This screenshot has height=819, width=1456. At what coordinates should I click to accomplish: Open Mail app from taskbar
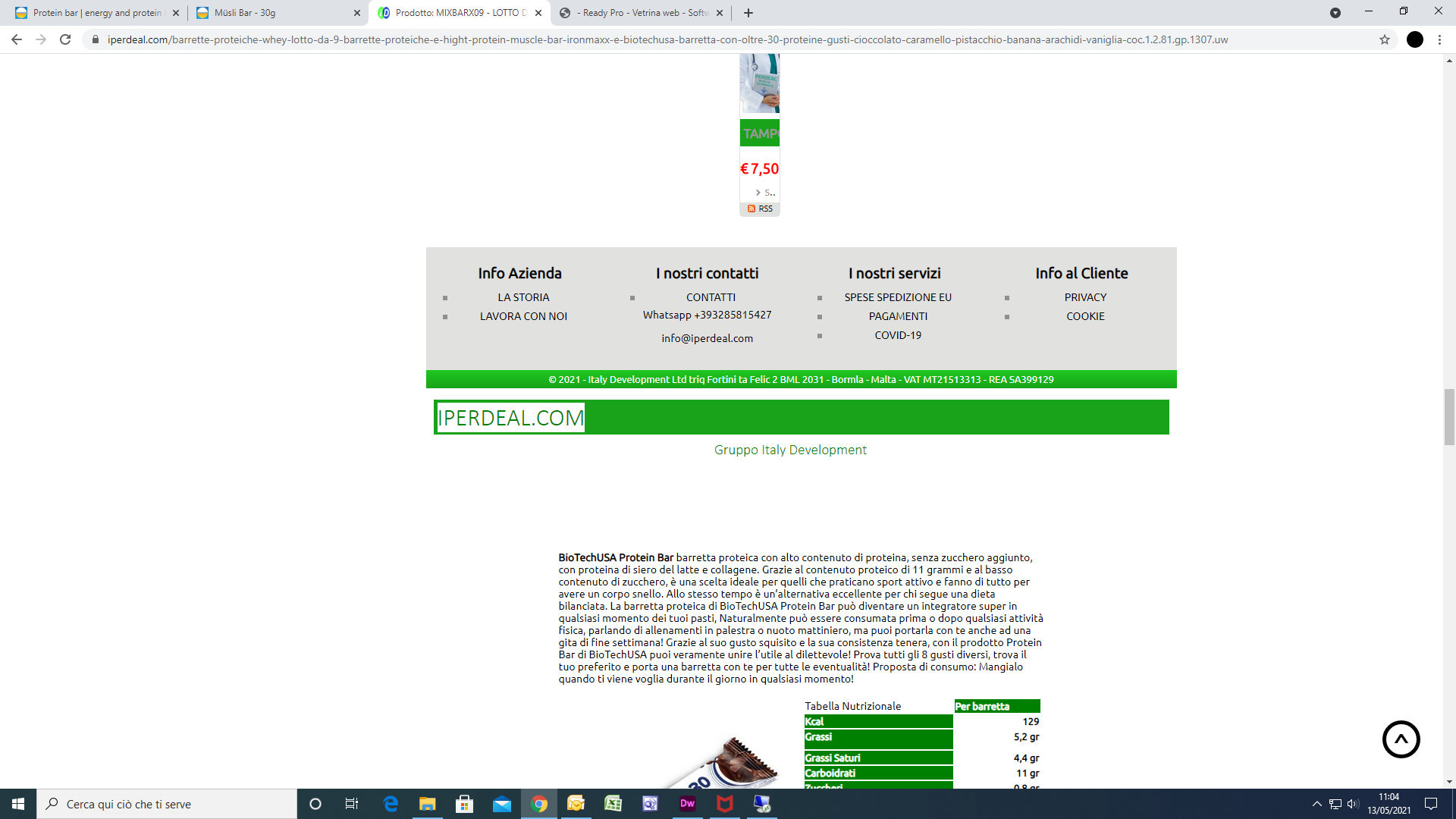(501, 804)
